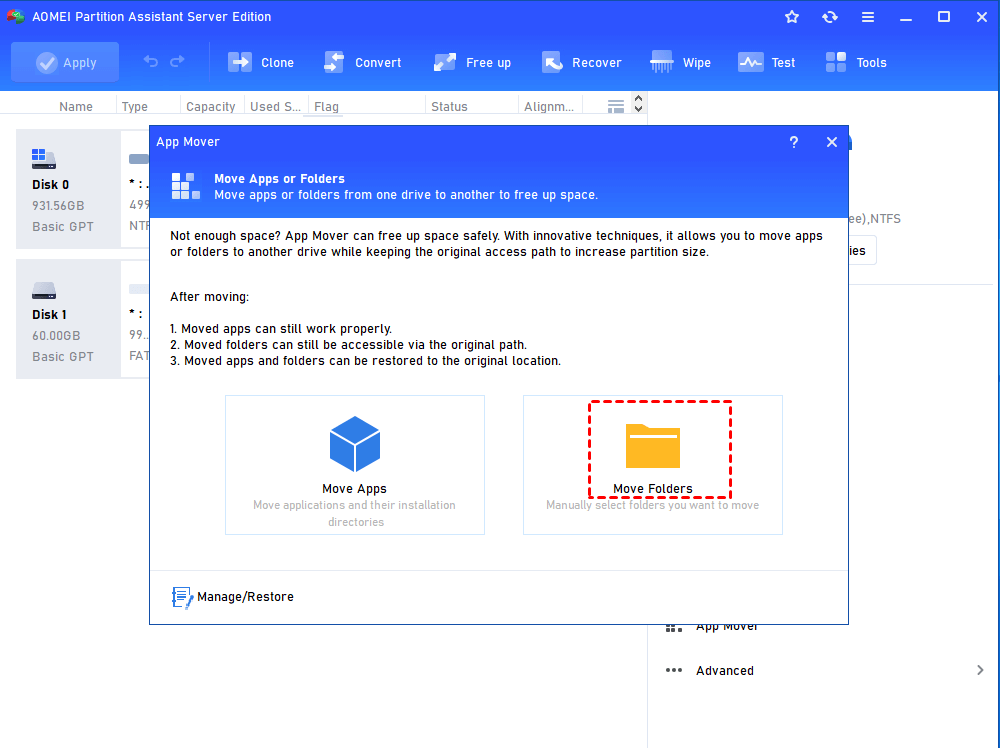
Task: Click the App Mover help question mark
Action: pyautogui.click(x=794, y=142)
